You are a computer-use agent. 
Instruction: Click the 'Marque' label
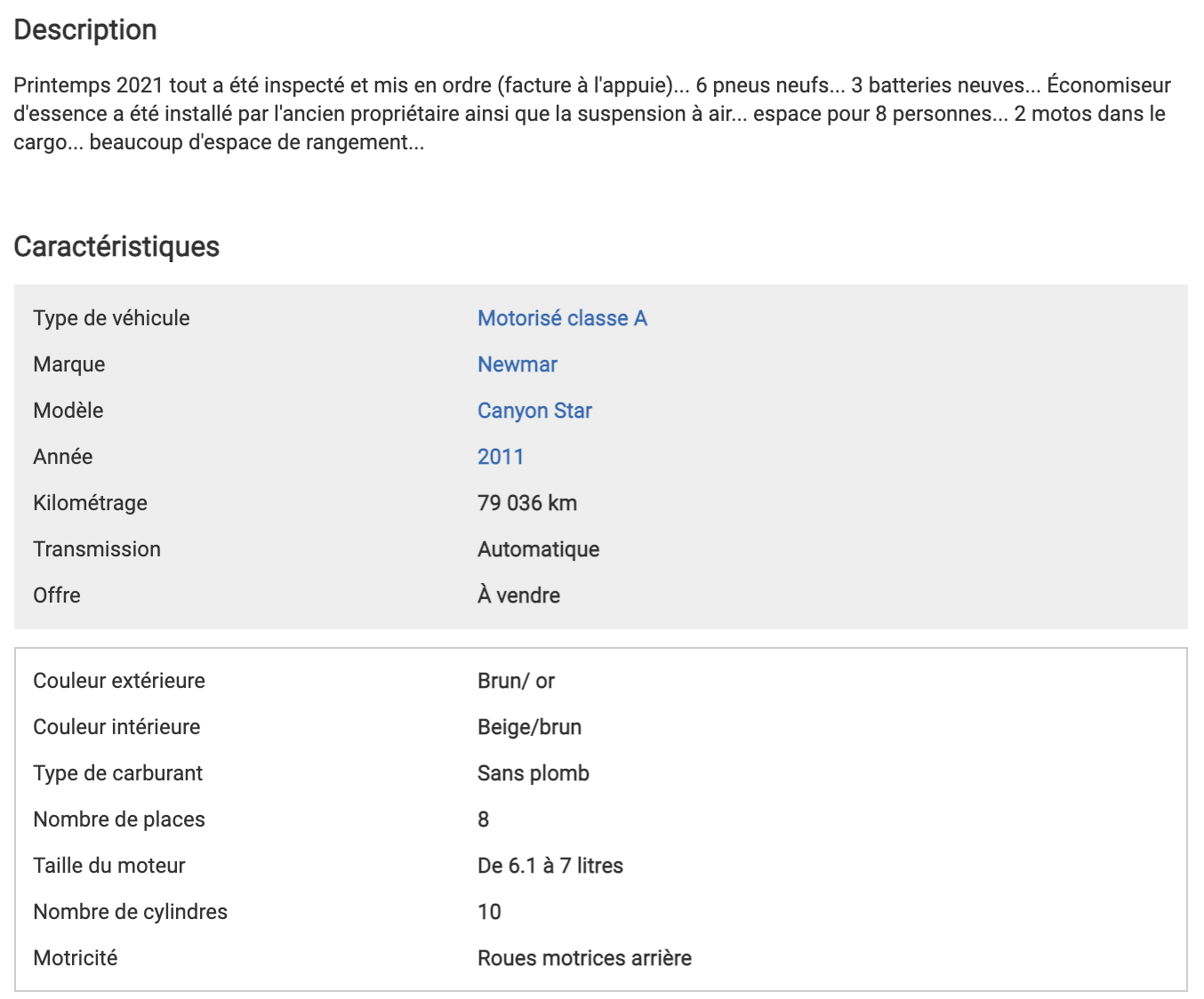tap(68, 364)
